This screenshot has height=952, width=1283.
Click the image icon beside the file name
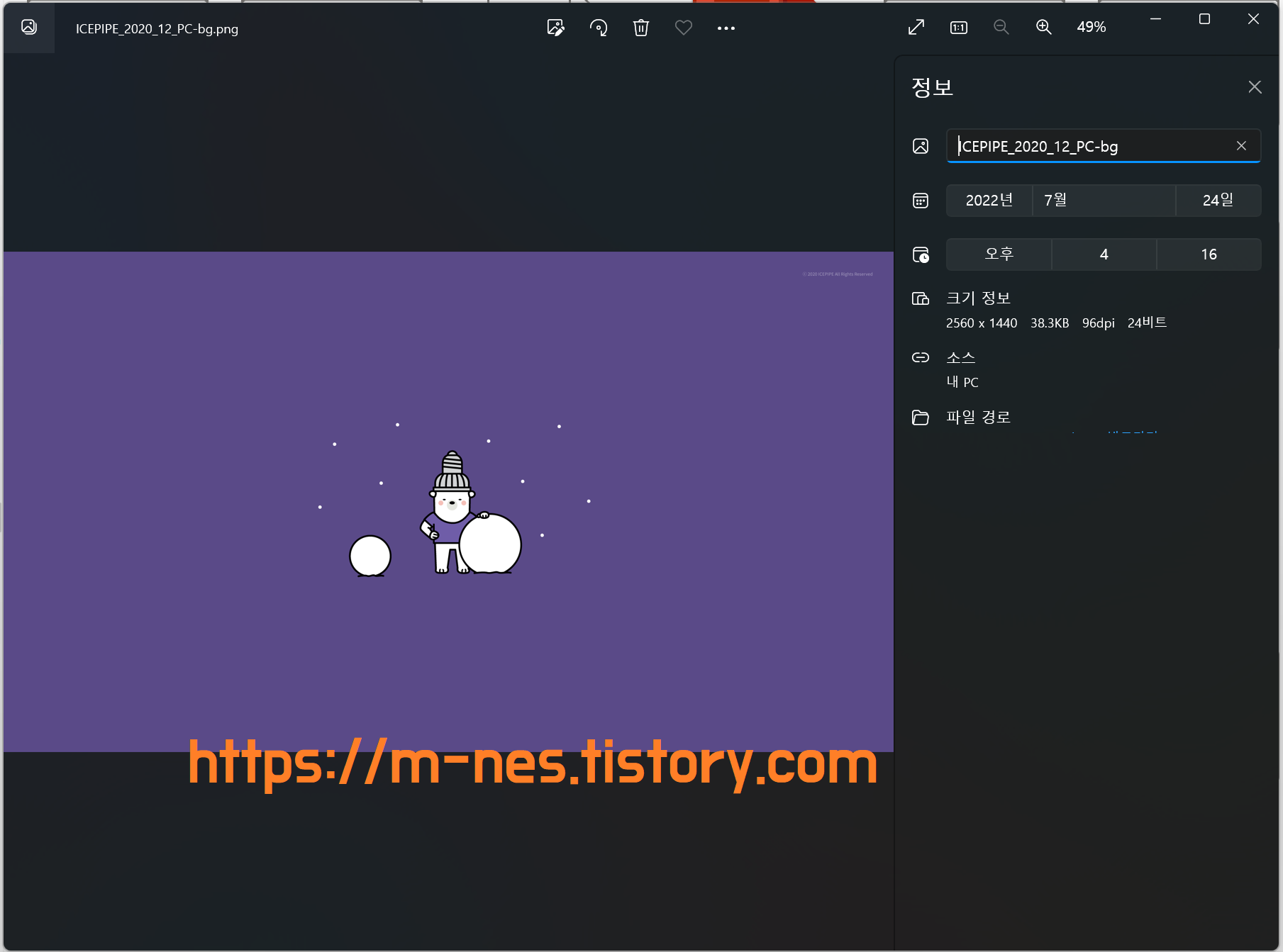(x=921, y=146)
